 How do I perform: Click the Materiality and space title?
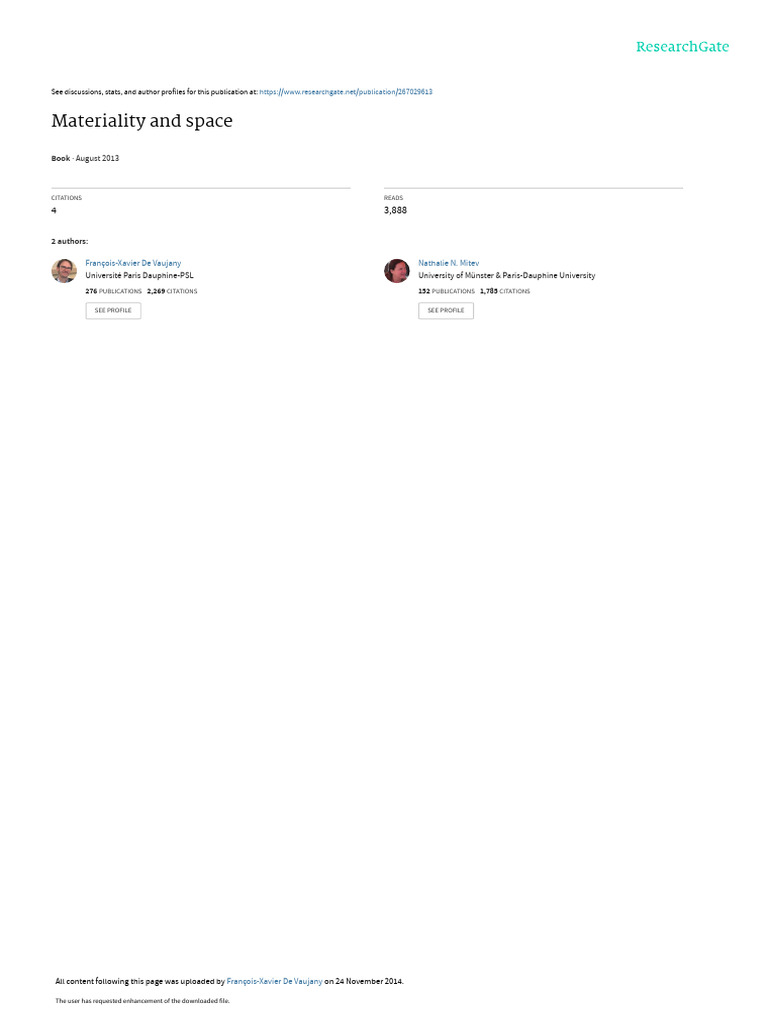pos(142,121)
